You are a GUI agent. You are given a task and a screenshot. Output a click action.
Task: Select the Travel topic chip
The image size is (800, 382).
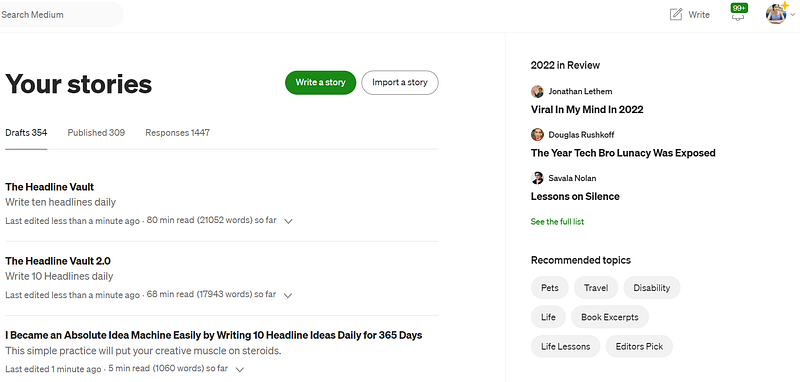click(x=596, y=288)
